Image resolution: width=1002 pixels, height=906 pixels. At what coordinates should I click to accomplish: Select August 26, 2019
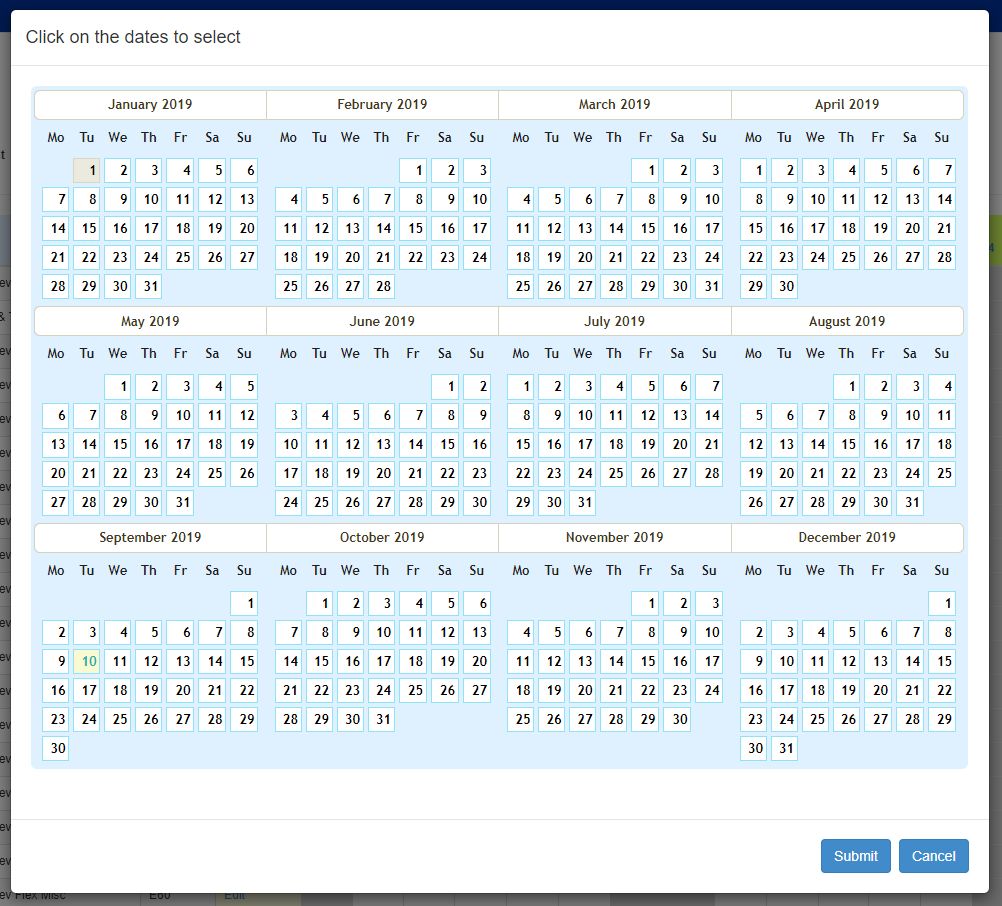pyautogui.click(x=753, y=502)
